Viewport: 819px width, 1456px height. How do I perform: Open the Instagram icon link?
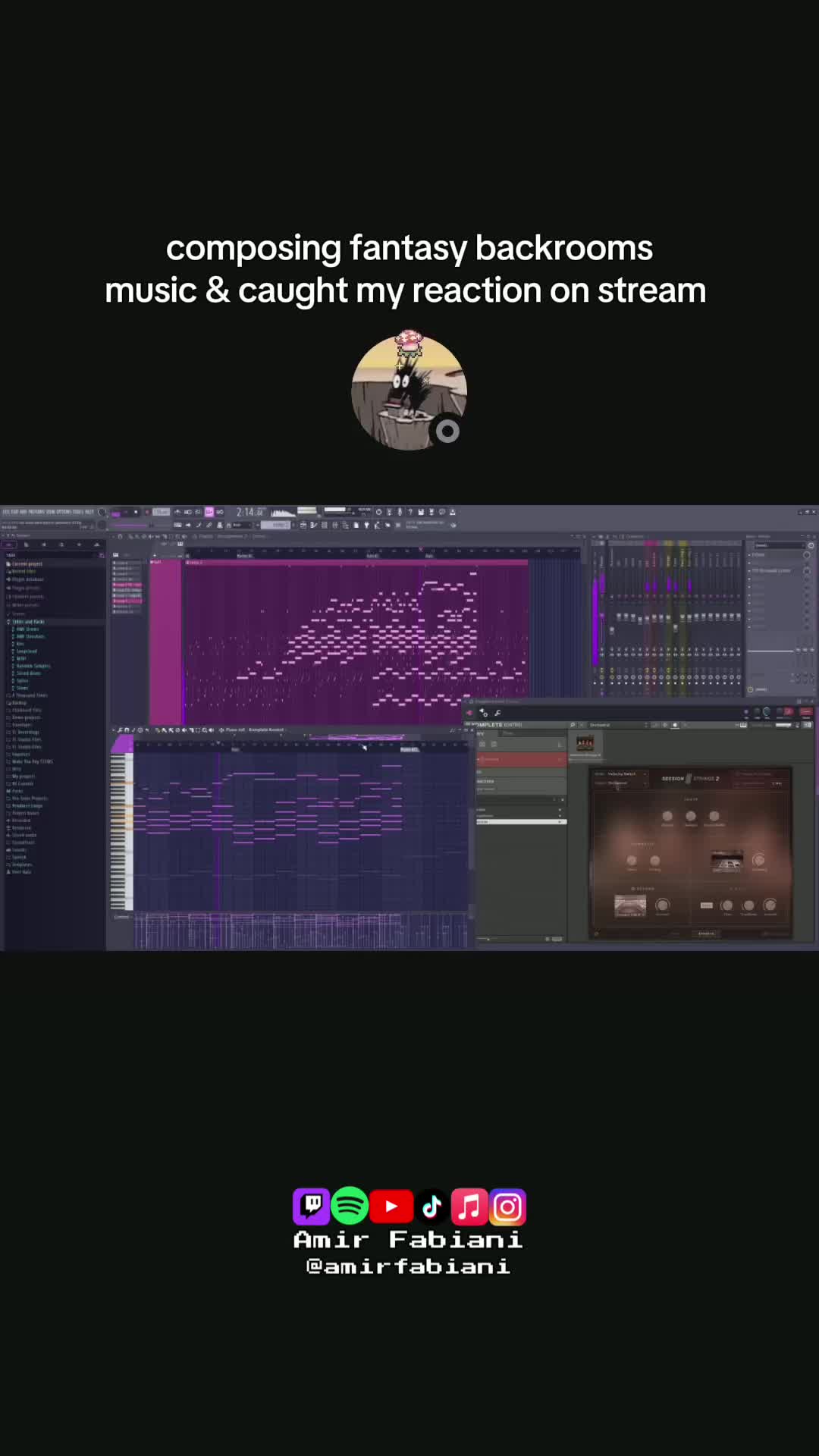click(x=508, y=1206)
